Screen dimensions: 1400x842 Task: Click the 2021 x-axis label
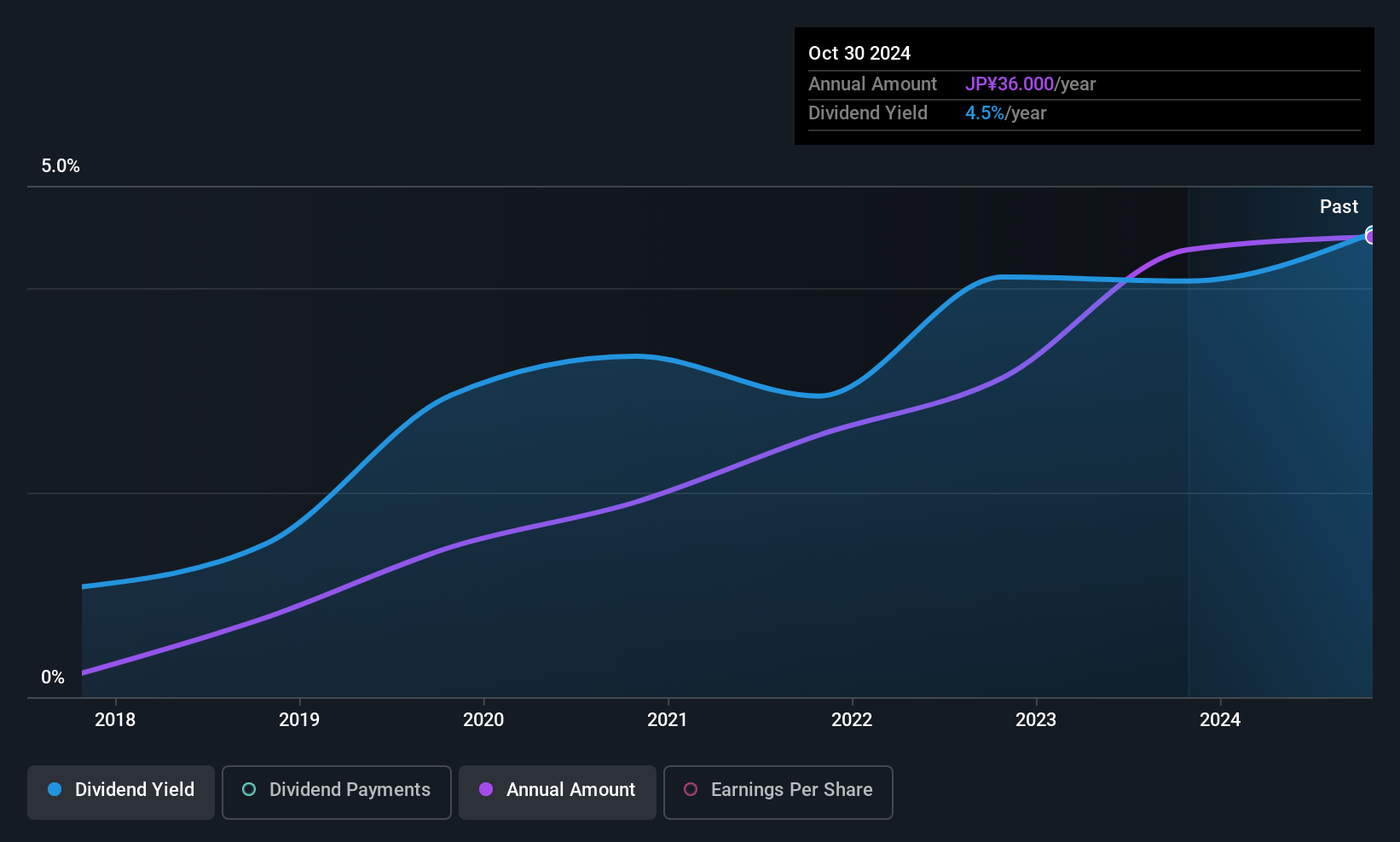click(668, 720)
